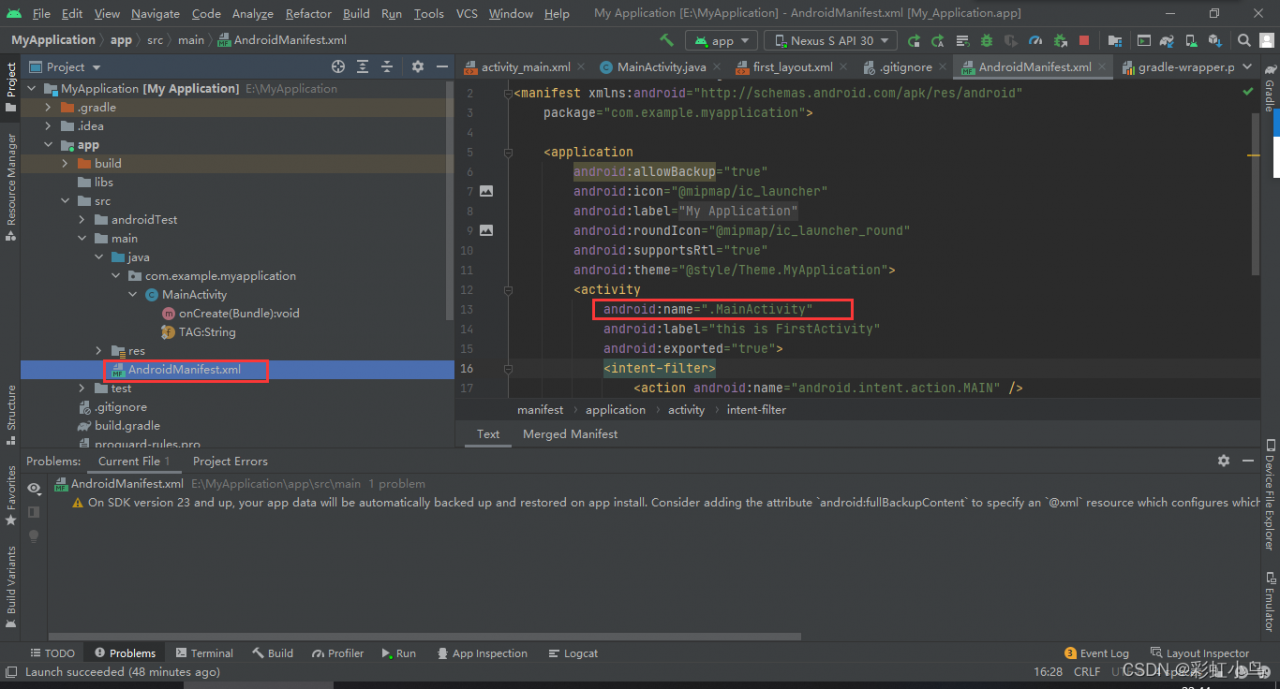This screenshot has height=689, width=1280.
Task: Click horizontal scrollbar in Problems panel
Action: point(424,636)
